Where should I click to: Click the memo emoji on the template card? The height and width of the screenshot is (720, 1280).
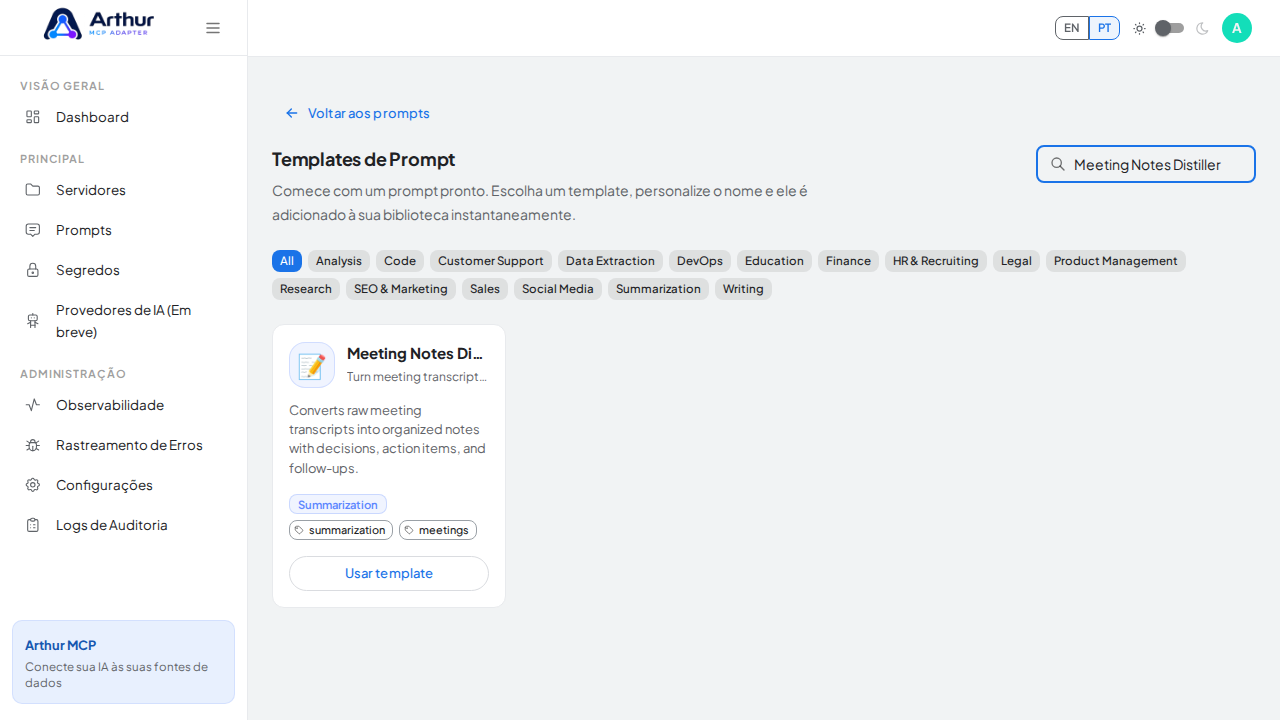pyautogui.click(x=312, y=365)
